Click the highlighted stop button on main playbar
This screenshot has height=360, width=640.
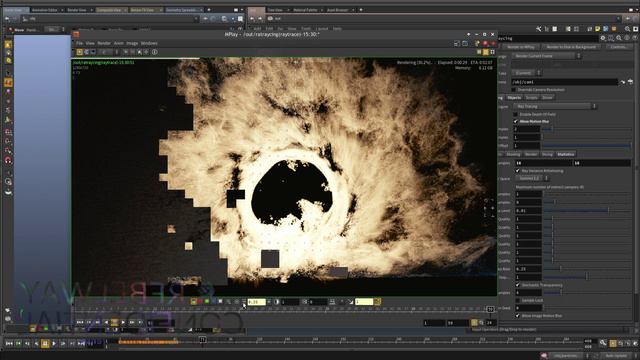coord(45,344)
